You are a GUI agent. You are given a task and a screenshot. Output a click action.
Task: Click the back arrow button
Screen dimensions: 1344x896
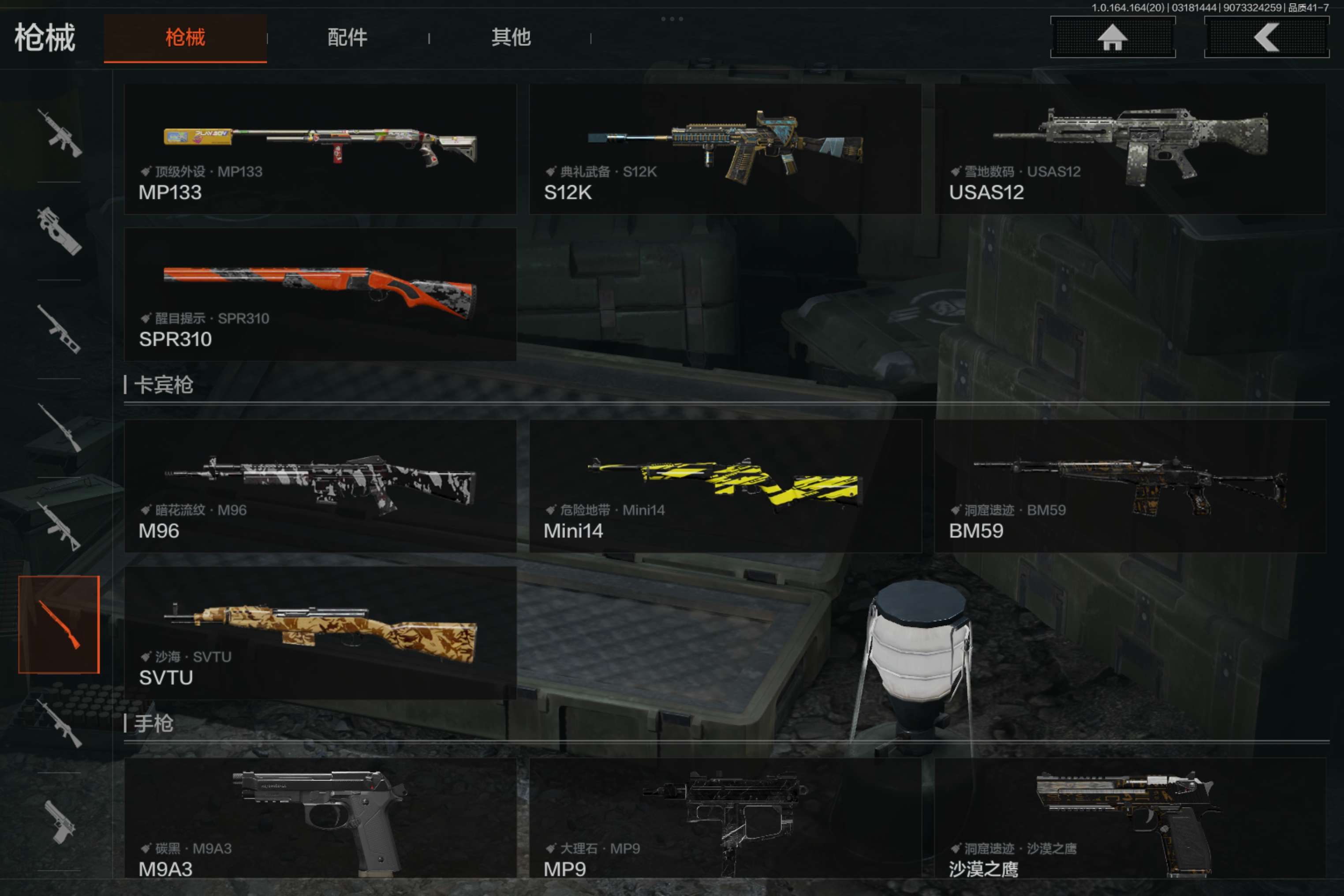pyautogui.click(x=1267, y=37)
